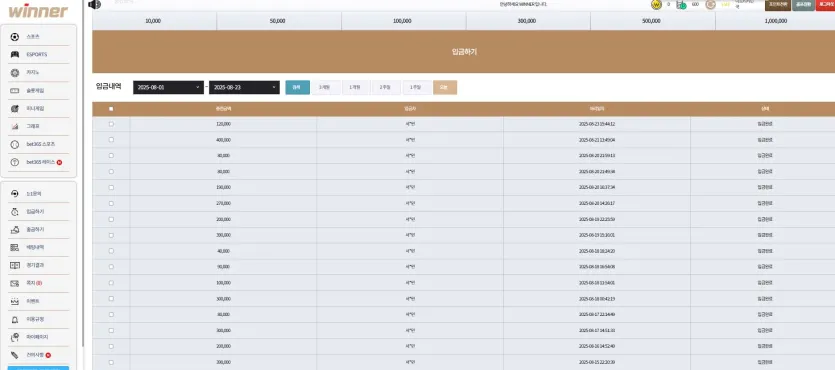This screenshot has width=835, height=370.
Task: Click the bell icon in sidebar
Action: point(15,319)
